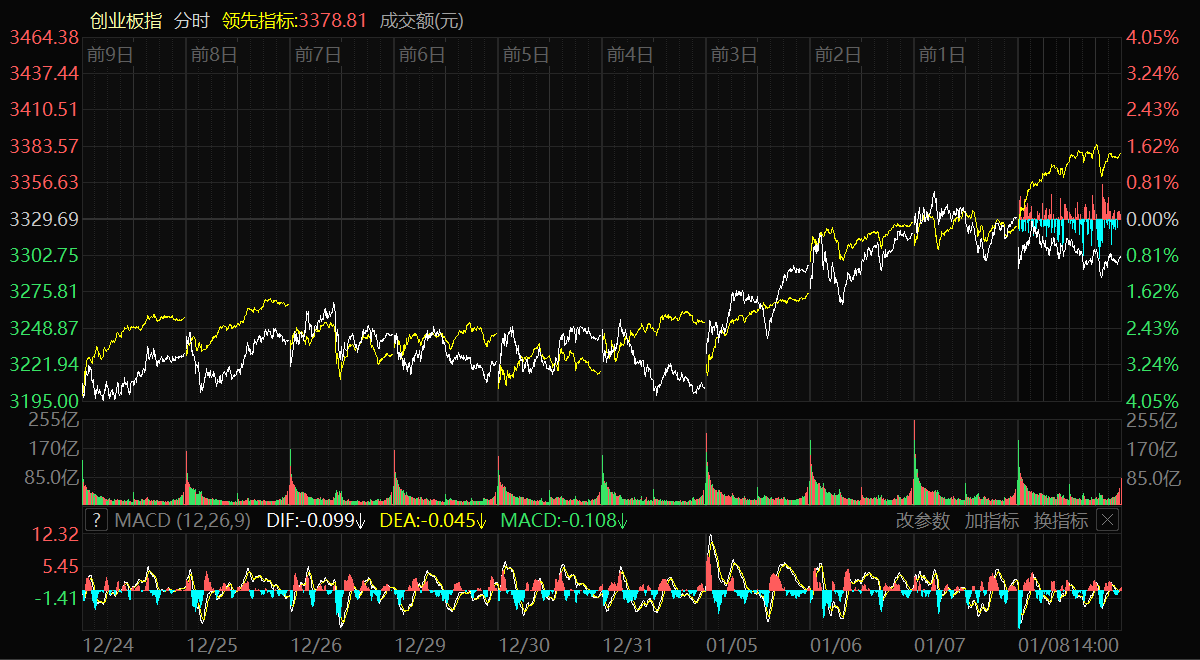Select the 前9日 day marker
The image size is (1200, 660).
pos(110,55)
